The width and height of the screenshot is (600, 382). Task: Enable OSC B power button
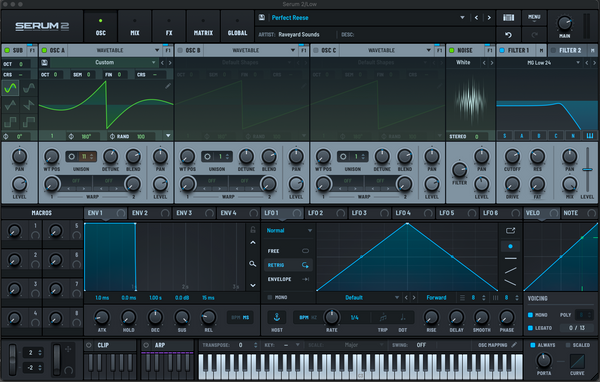coord(180,50)
